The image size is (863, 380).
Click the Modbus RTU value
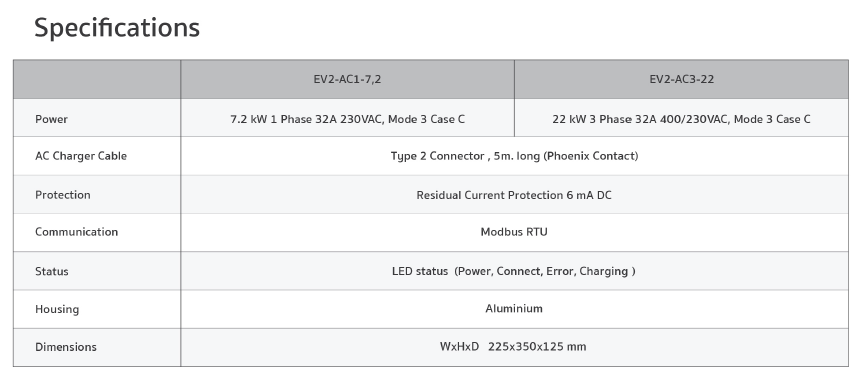point(514,232)
